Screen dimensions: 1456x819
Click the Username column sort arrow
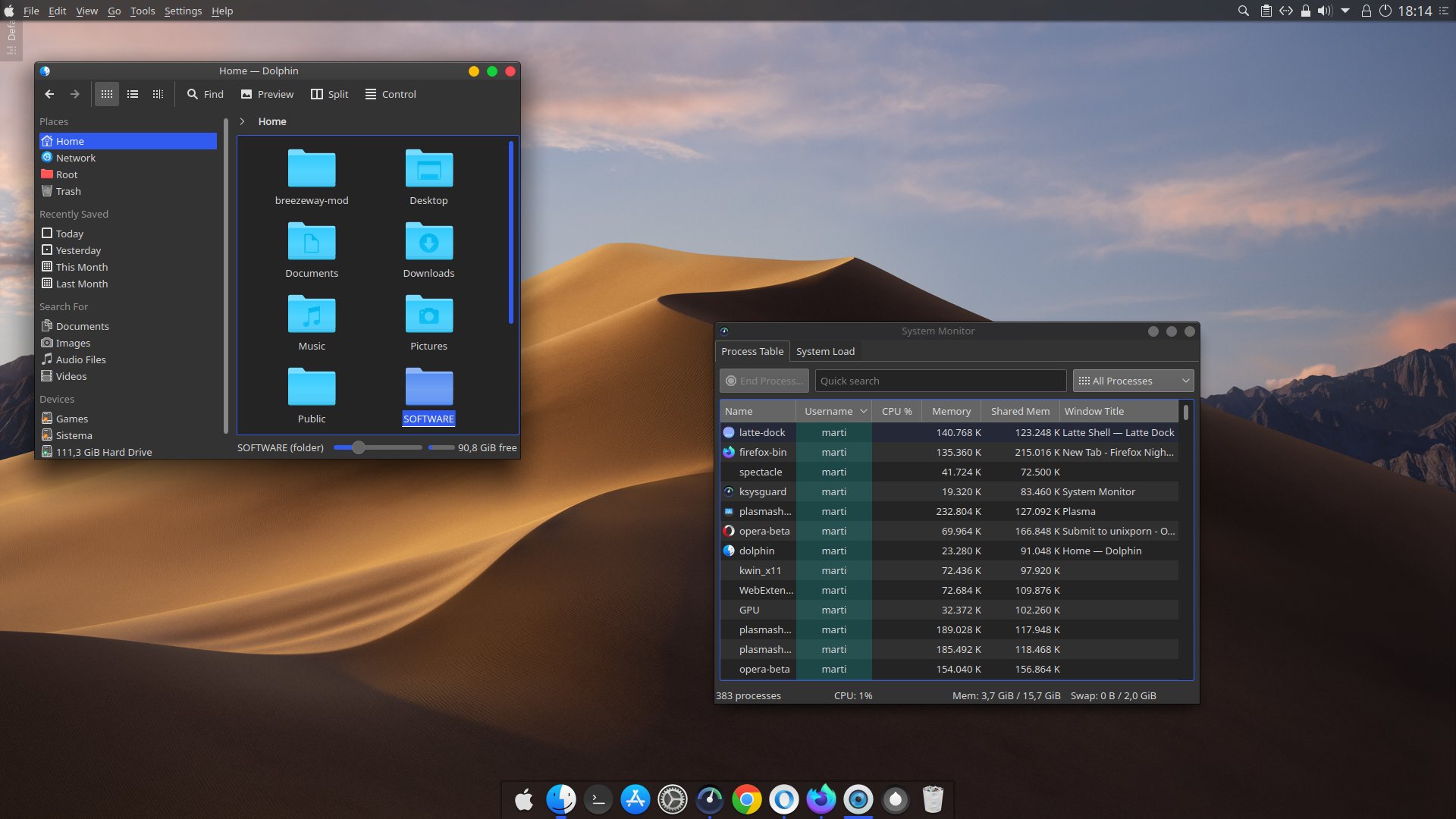[x=863, y=410]
